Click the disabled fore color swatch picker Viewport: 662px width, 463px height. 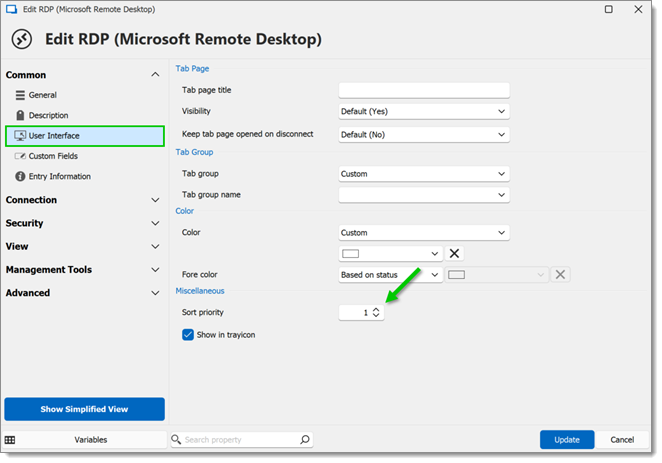(496, 275)
